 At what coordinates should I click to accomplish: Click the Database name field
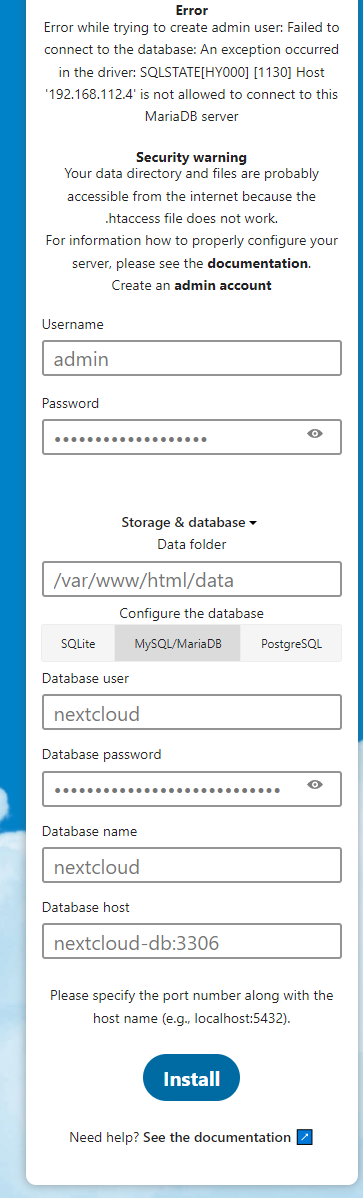(x=191, y=865)
